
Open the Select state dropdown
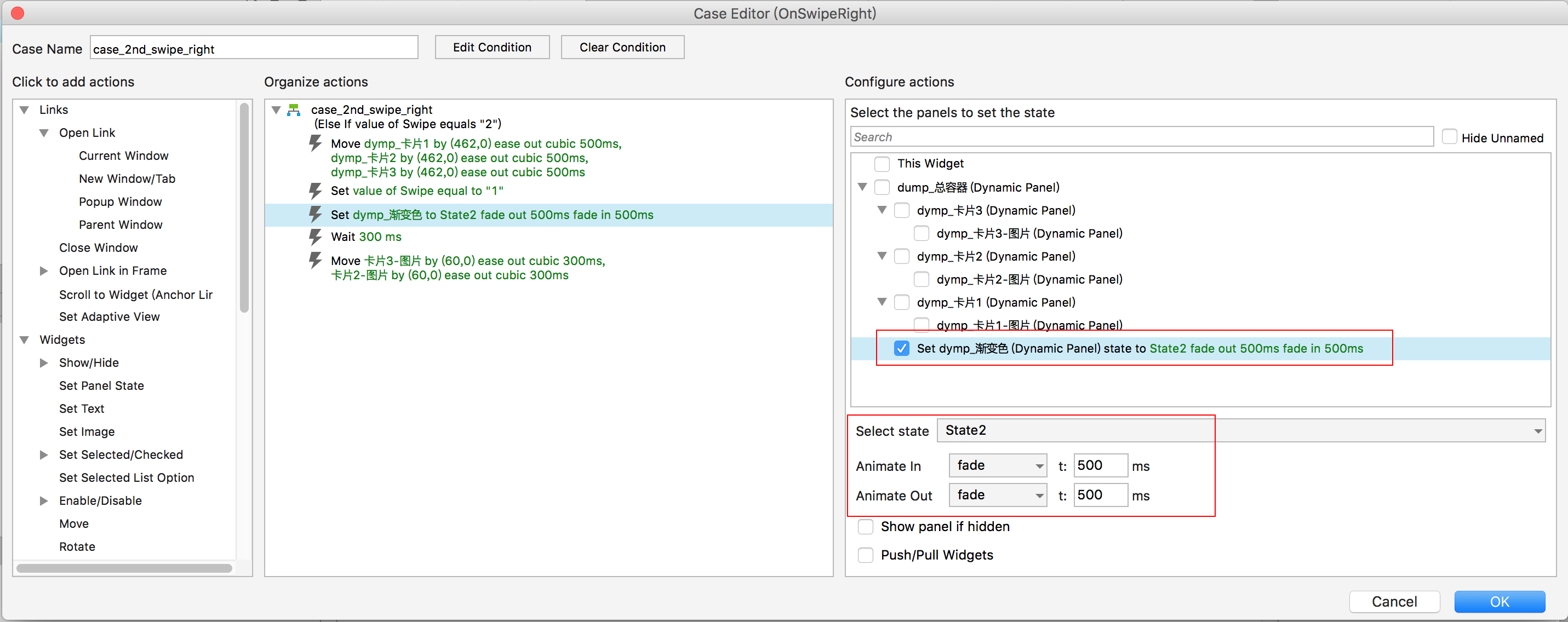pos(1240,430)
